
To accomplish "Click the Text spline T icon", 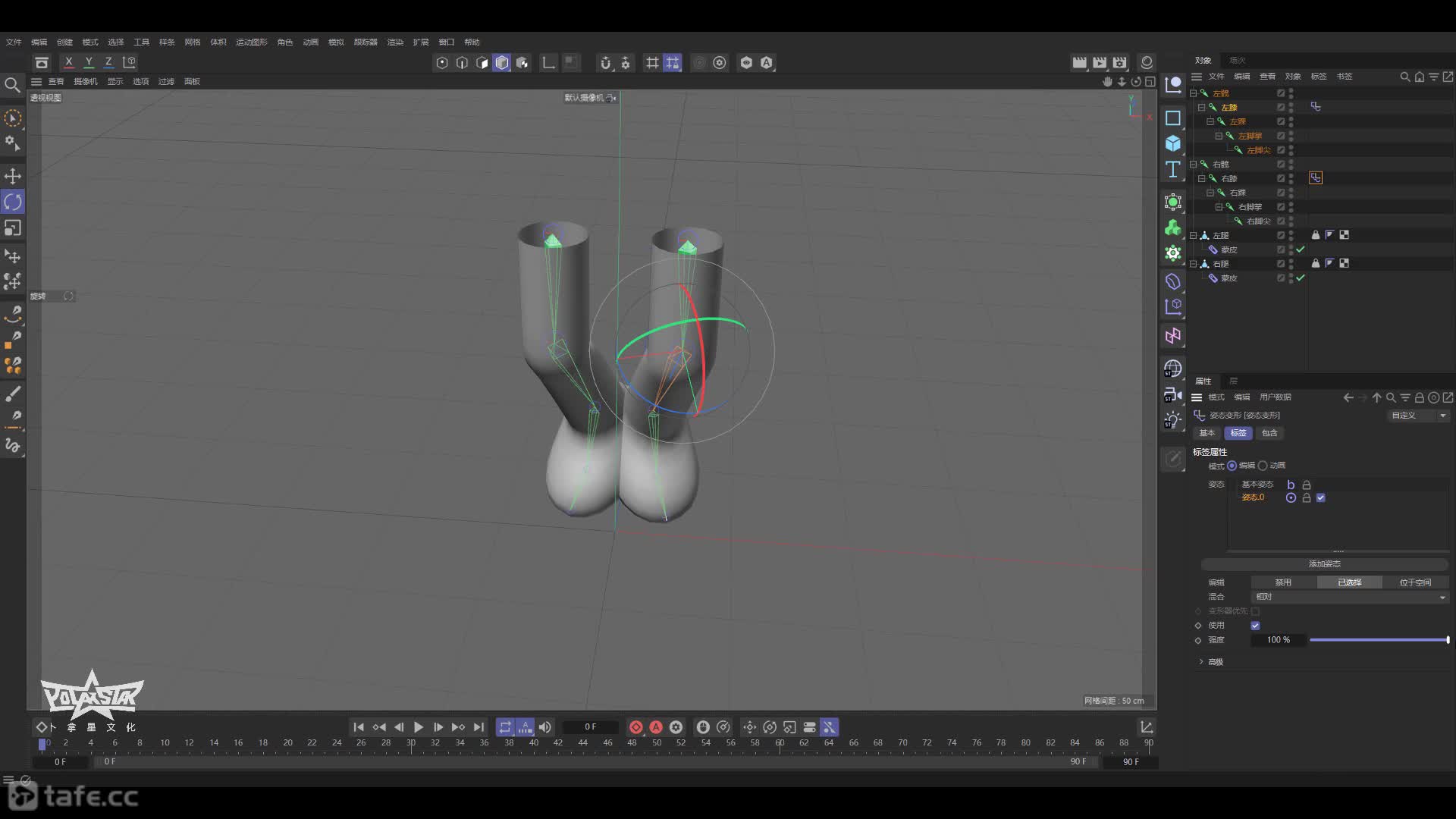I will (x=1173, y=169).
